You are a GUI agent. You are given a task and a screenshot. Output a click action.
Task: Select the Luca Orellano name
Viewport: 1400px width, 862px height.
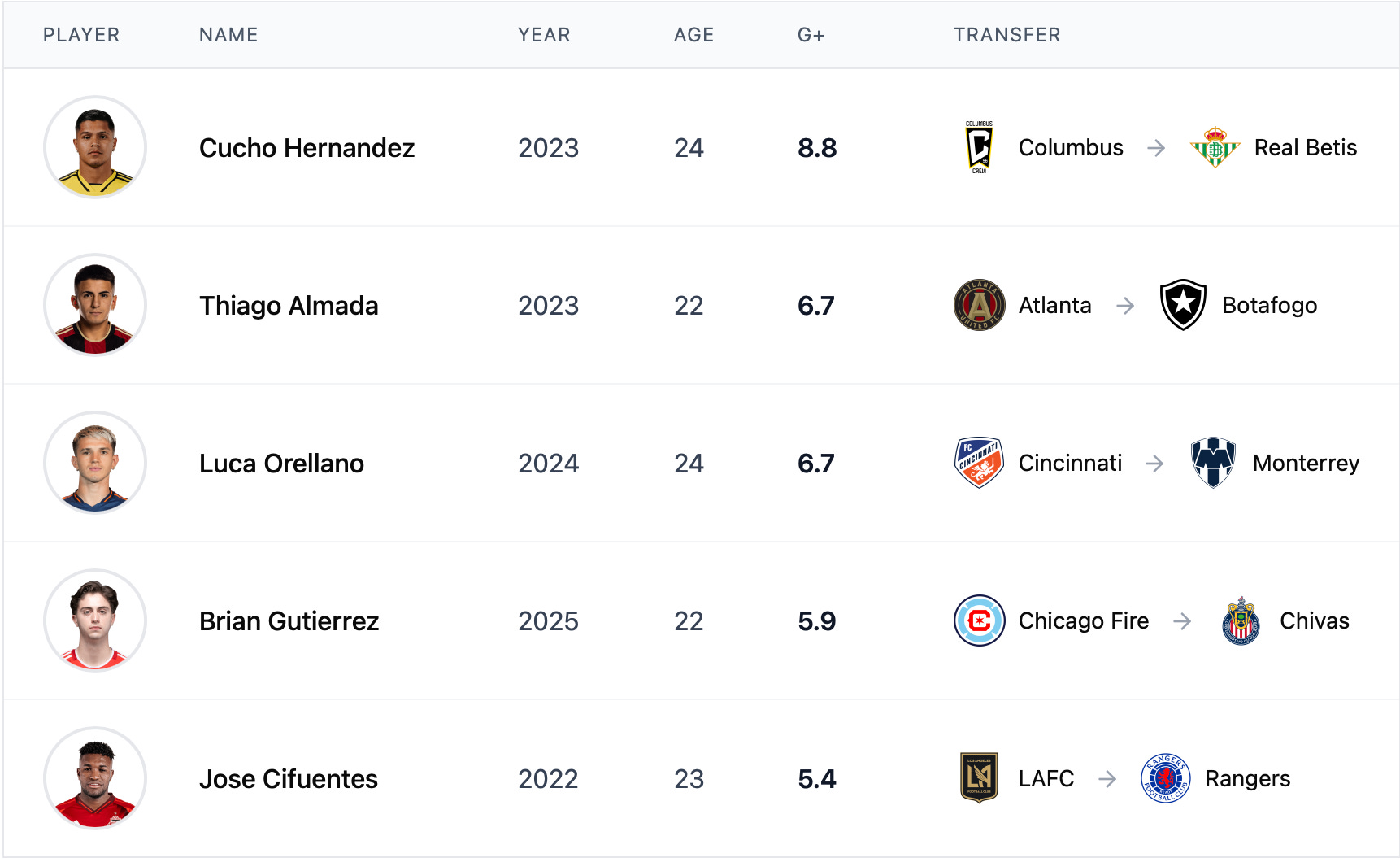[281, 464]
